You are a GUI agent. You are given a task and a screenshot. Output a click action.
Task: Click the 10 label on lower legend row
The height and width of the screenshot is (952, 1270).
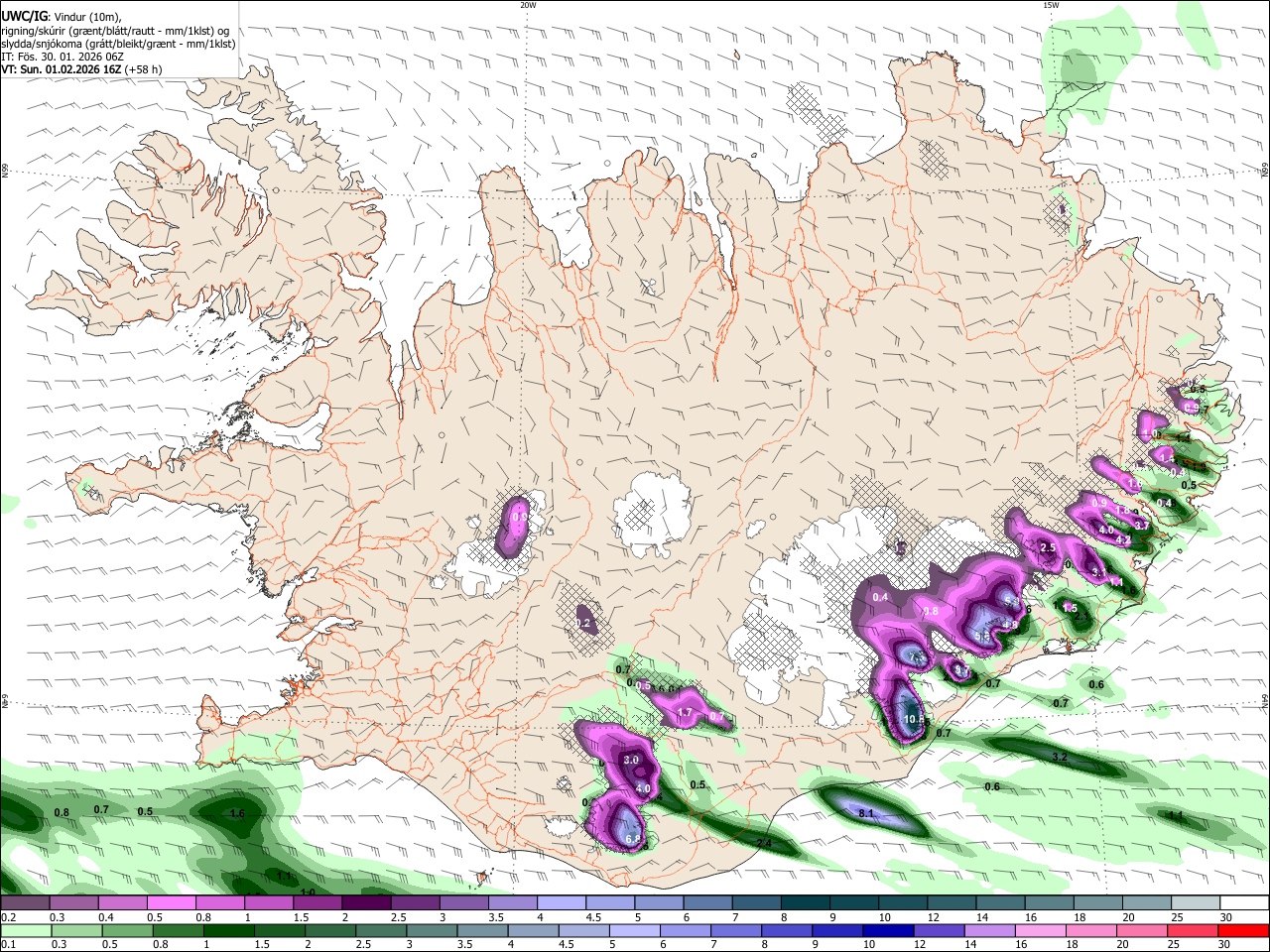(869, 945)
